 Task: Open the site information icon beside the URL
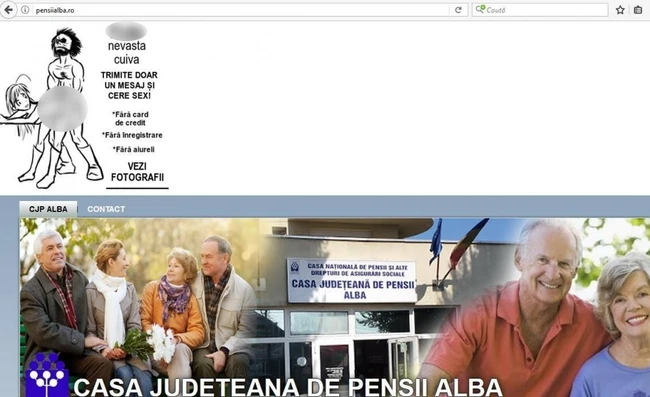coord(25,10)
